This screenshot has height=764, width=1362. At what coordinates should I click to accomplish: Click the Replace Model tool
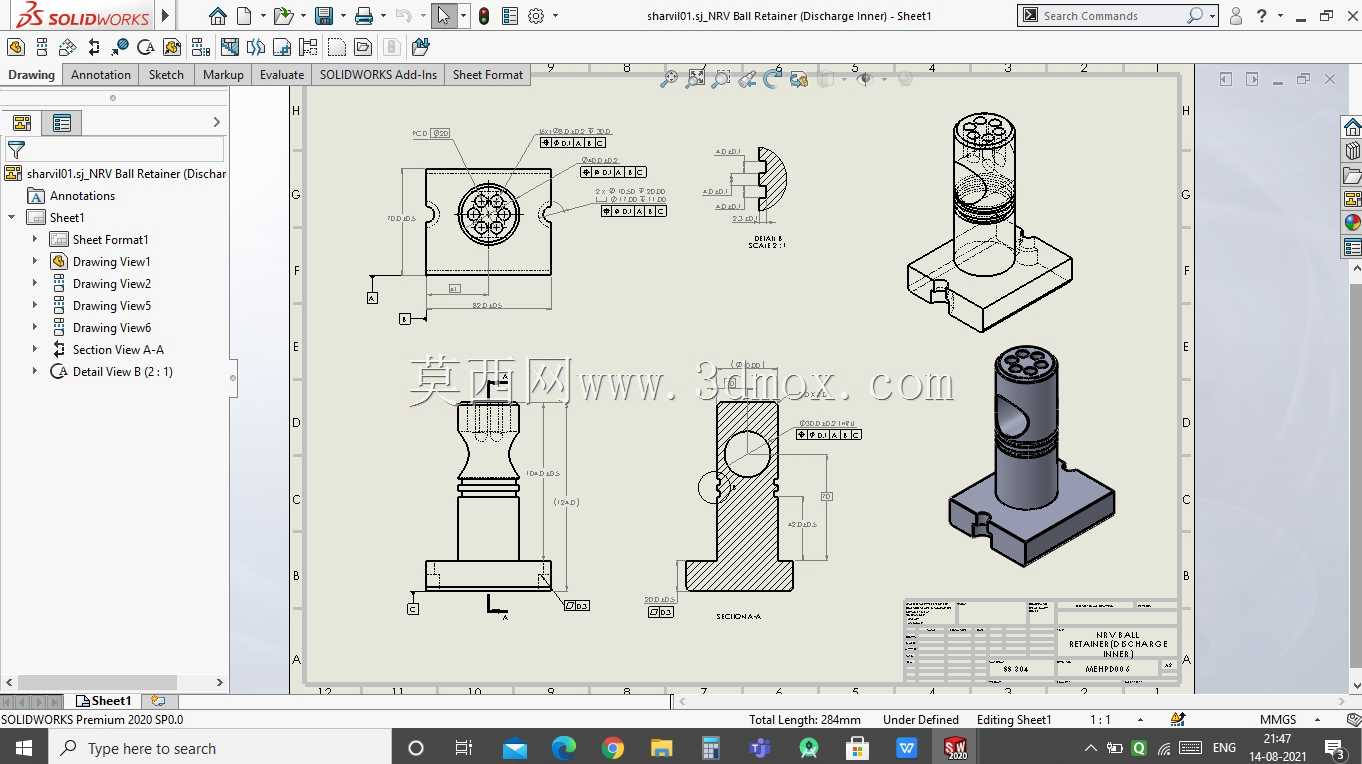click(x=420, y=47)
